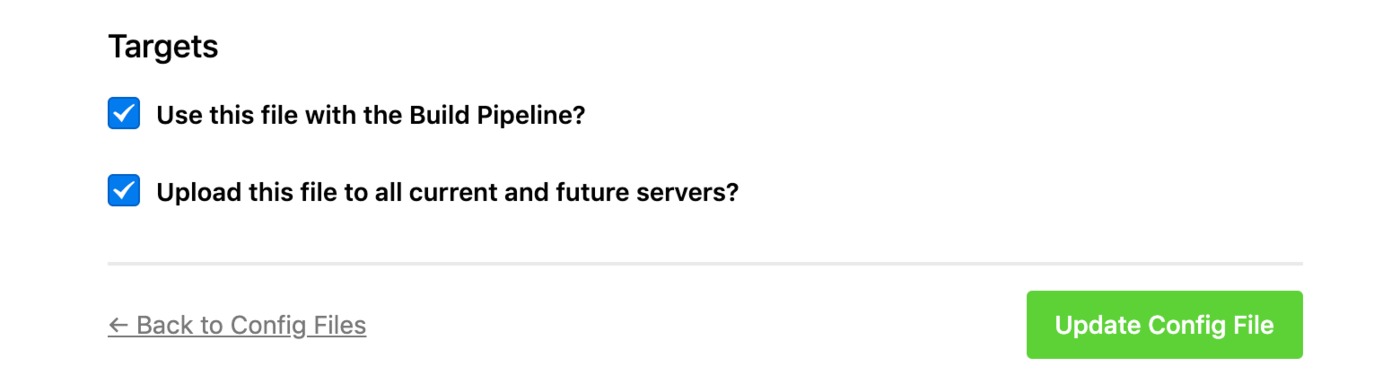Click the Update Config File button
1400x384 pixels.
click(1164, 325)
